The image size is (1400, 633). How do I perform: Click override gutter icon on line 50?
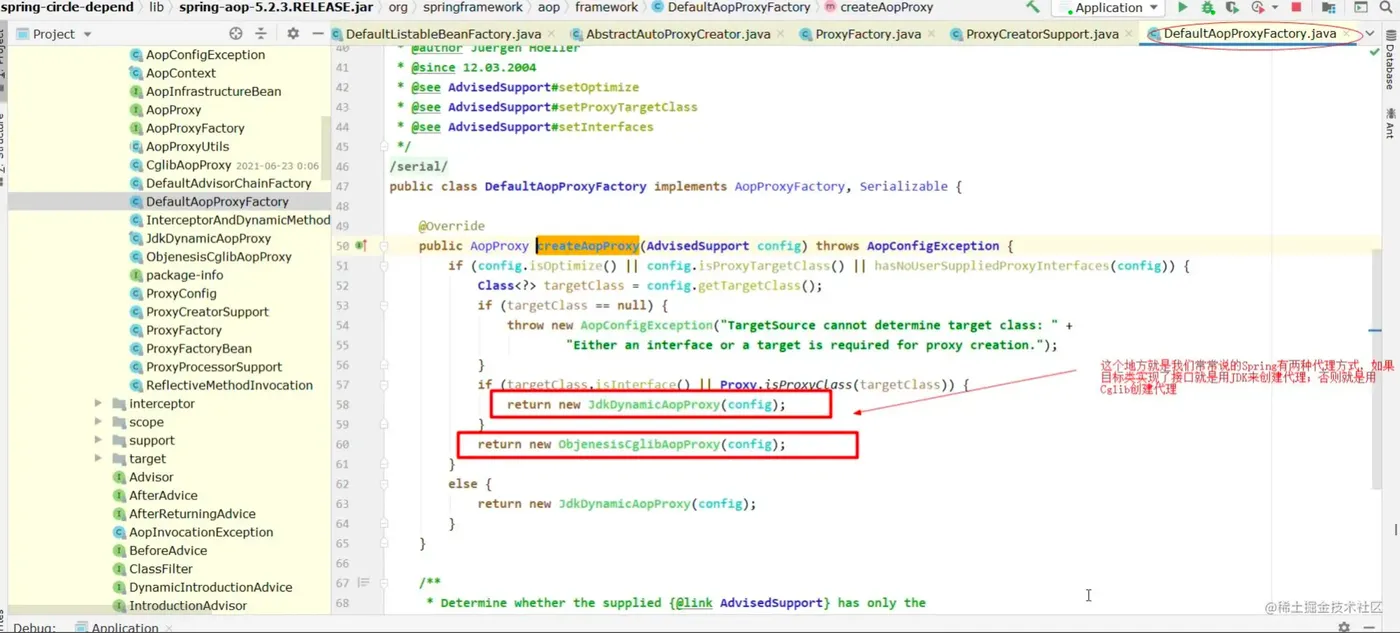(x=361, y=245)
